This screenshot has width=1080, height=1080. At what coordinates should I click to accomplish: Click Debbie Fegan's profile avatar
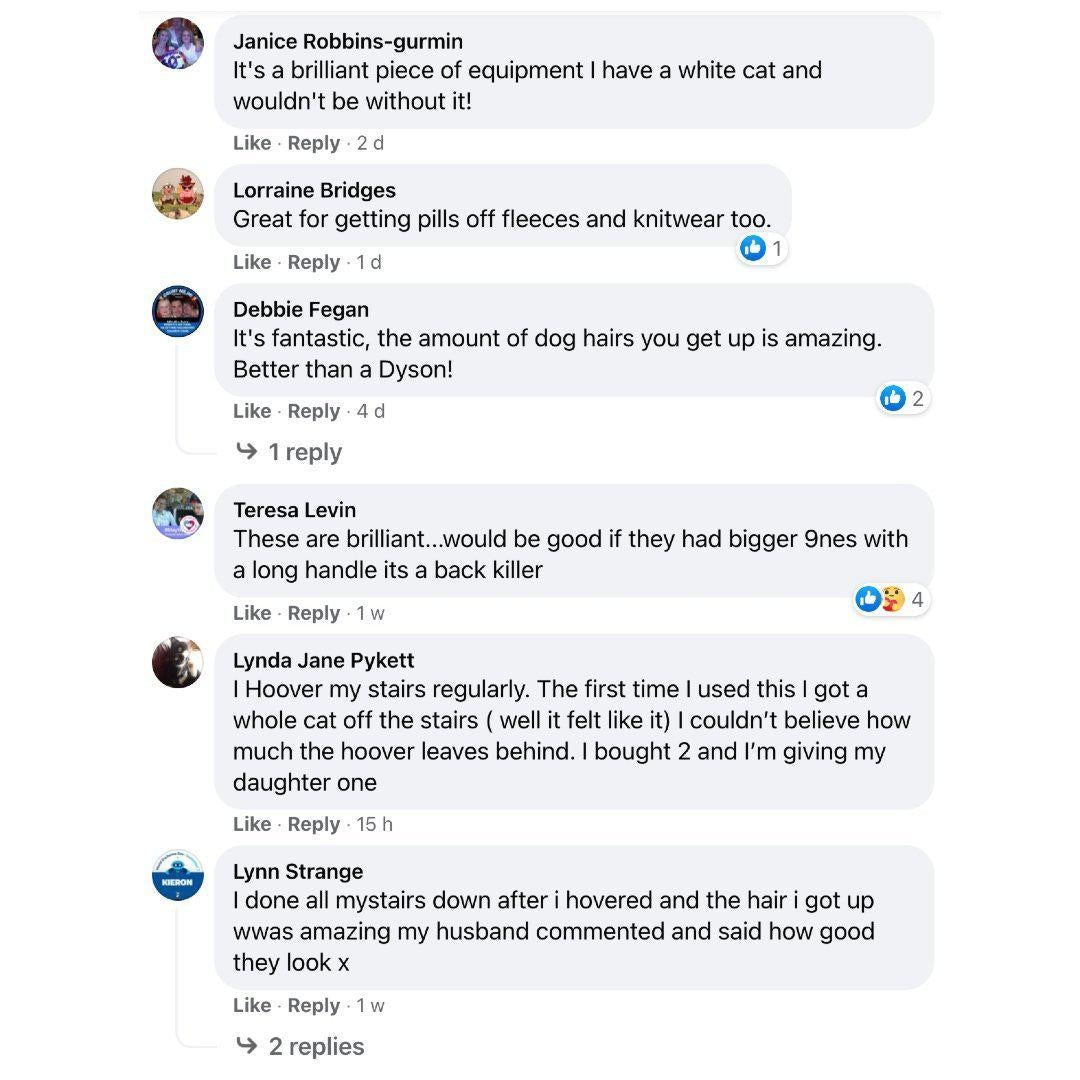click(178, 312)
